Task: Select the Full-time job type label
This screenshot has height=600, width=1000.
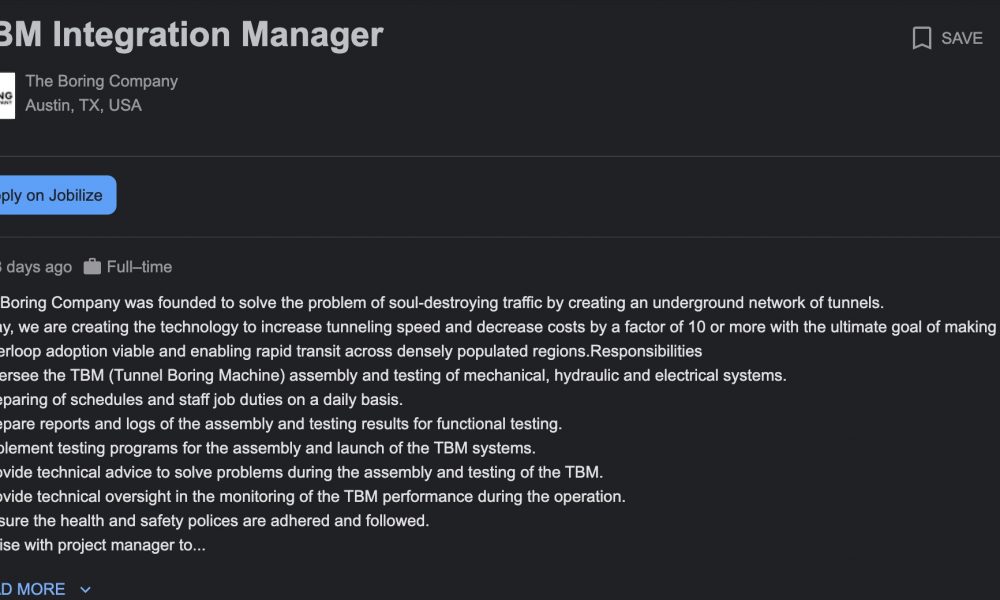Action: 139,267
